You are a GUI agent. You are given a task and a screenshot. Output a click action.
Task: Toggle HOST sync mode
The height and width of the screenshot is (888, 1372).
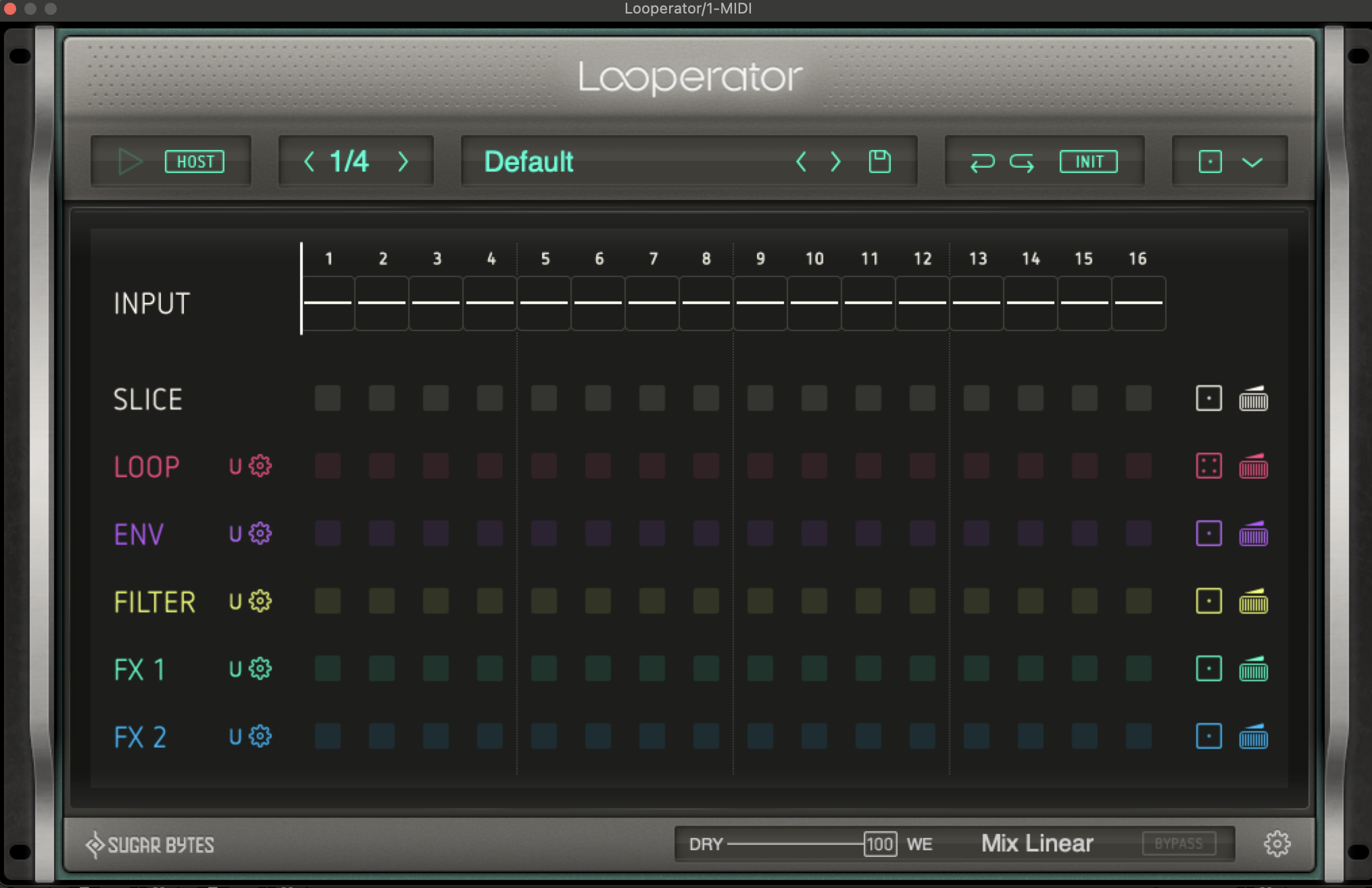coord(195,162)
